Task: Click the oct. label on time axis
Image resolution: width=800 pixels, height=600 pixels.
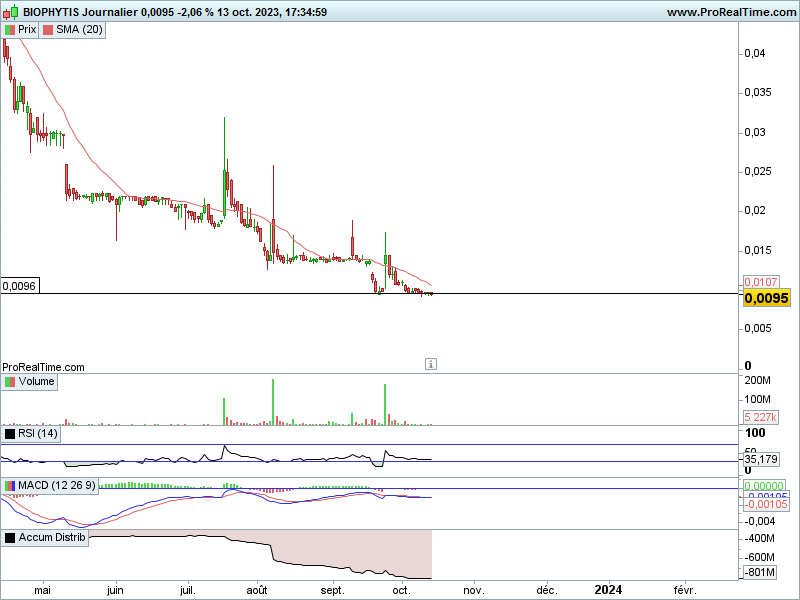Action: pyautogui.click(x=402, y=590)
